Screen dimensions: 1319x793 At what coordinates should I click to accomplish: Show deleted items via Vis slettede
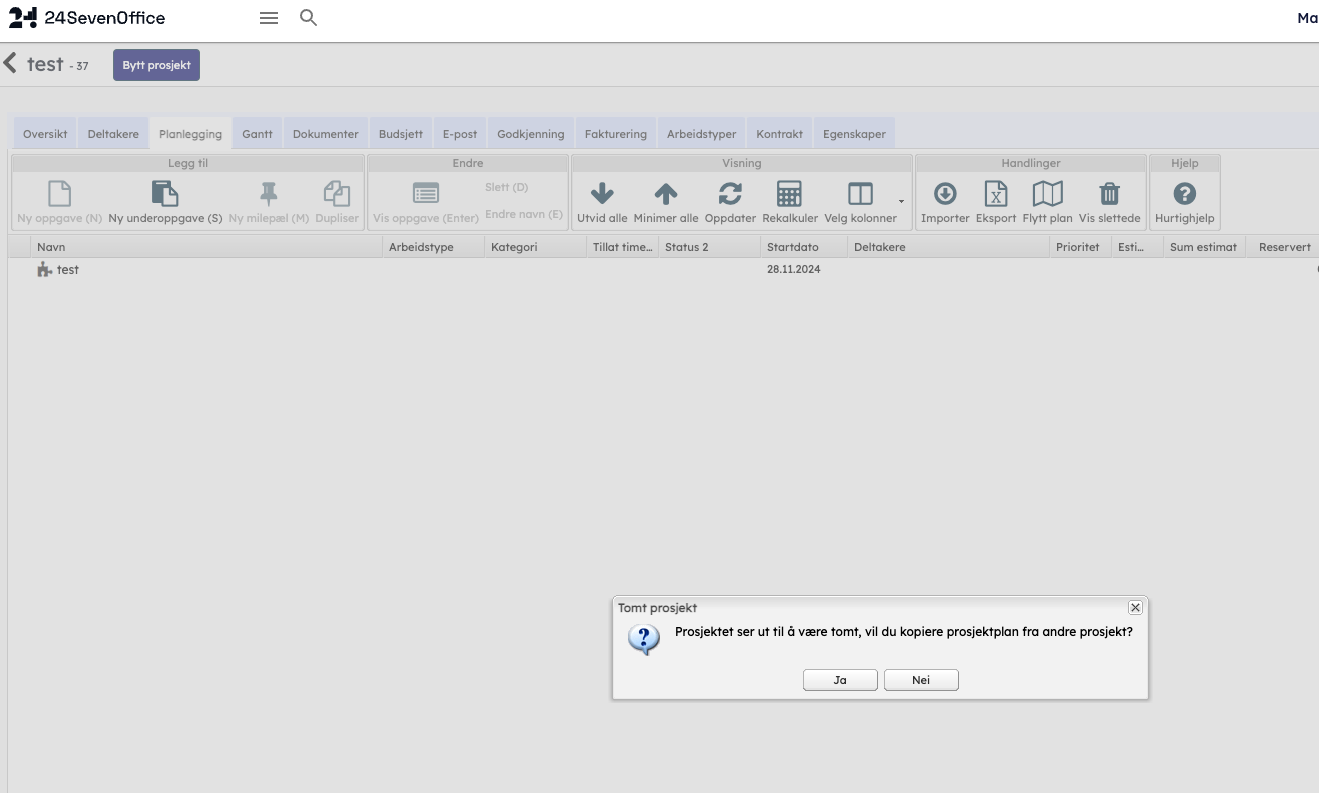(1109, 194)
